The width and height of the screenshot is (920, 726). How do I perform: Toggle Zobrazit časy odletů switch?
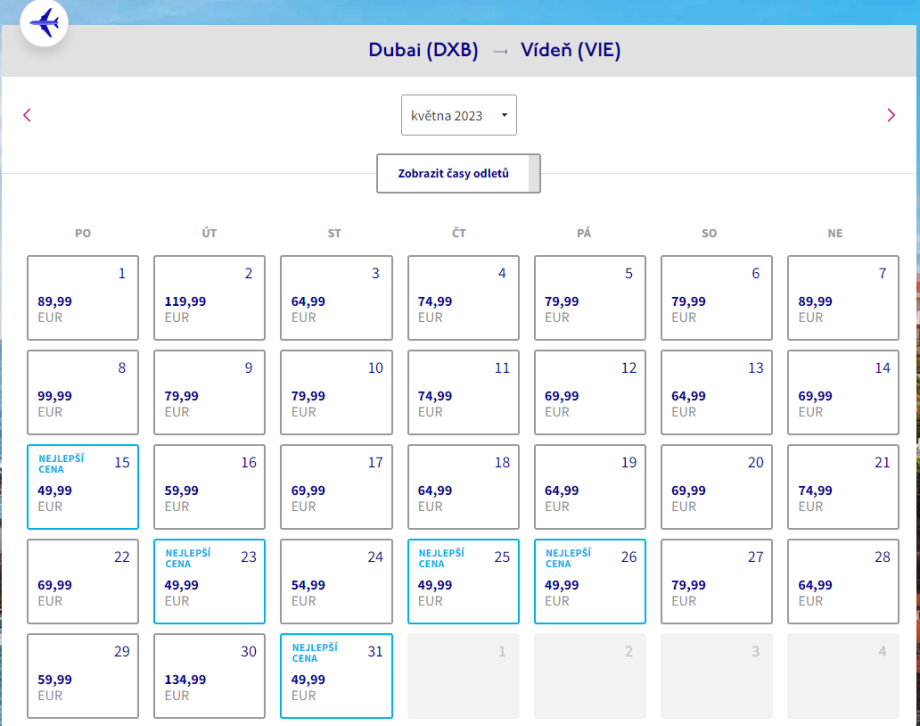point(458,173)
